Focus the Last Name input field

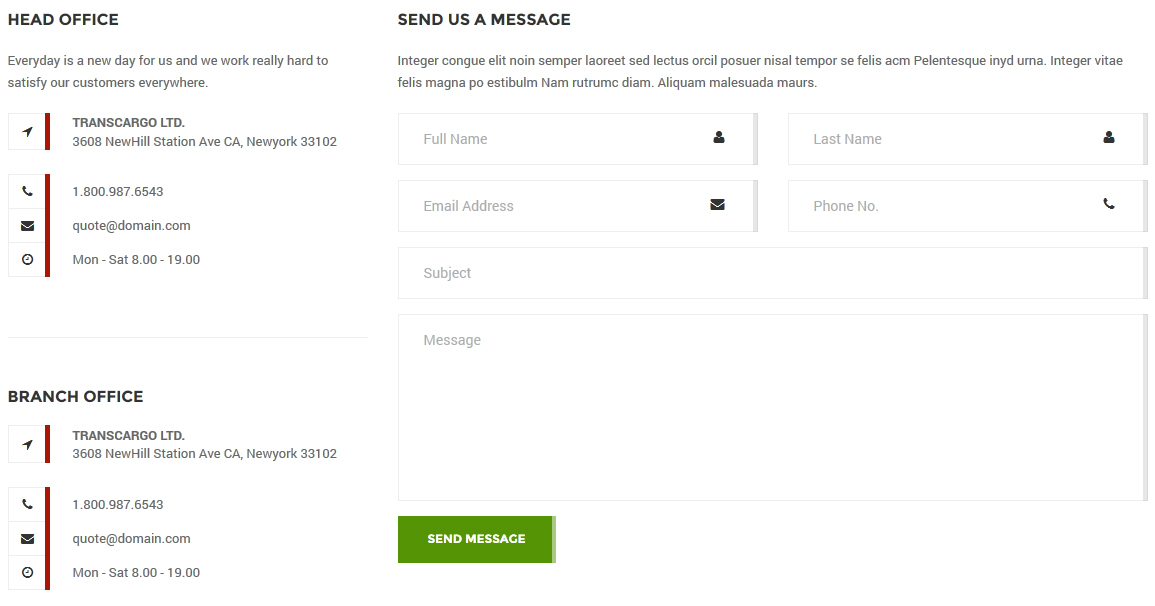click(x=950, y=139)
